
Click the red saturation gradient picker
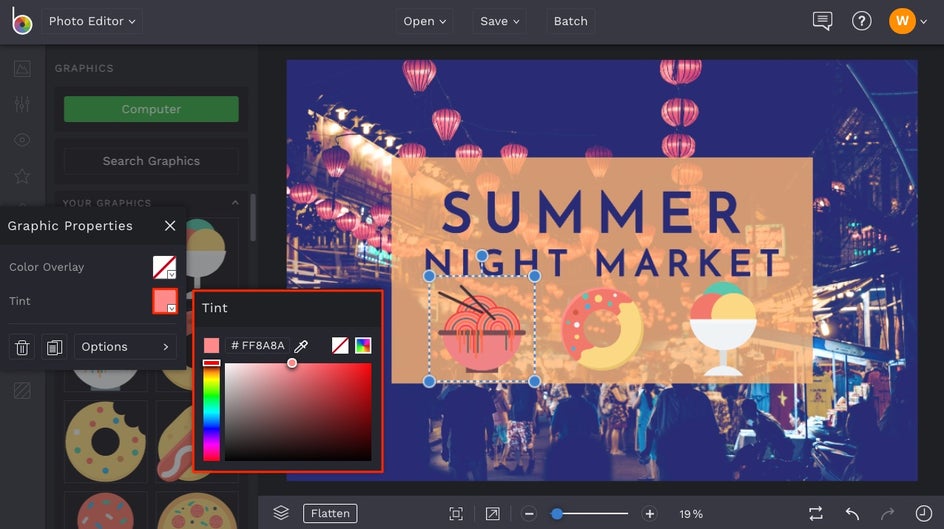(x=298, y=412)
